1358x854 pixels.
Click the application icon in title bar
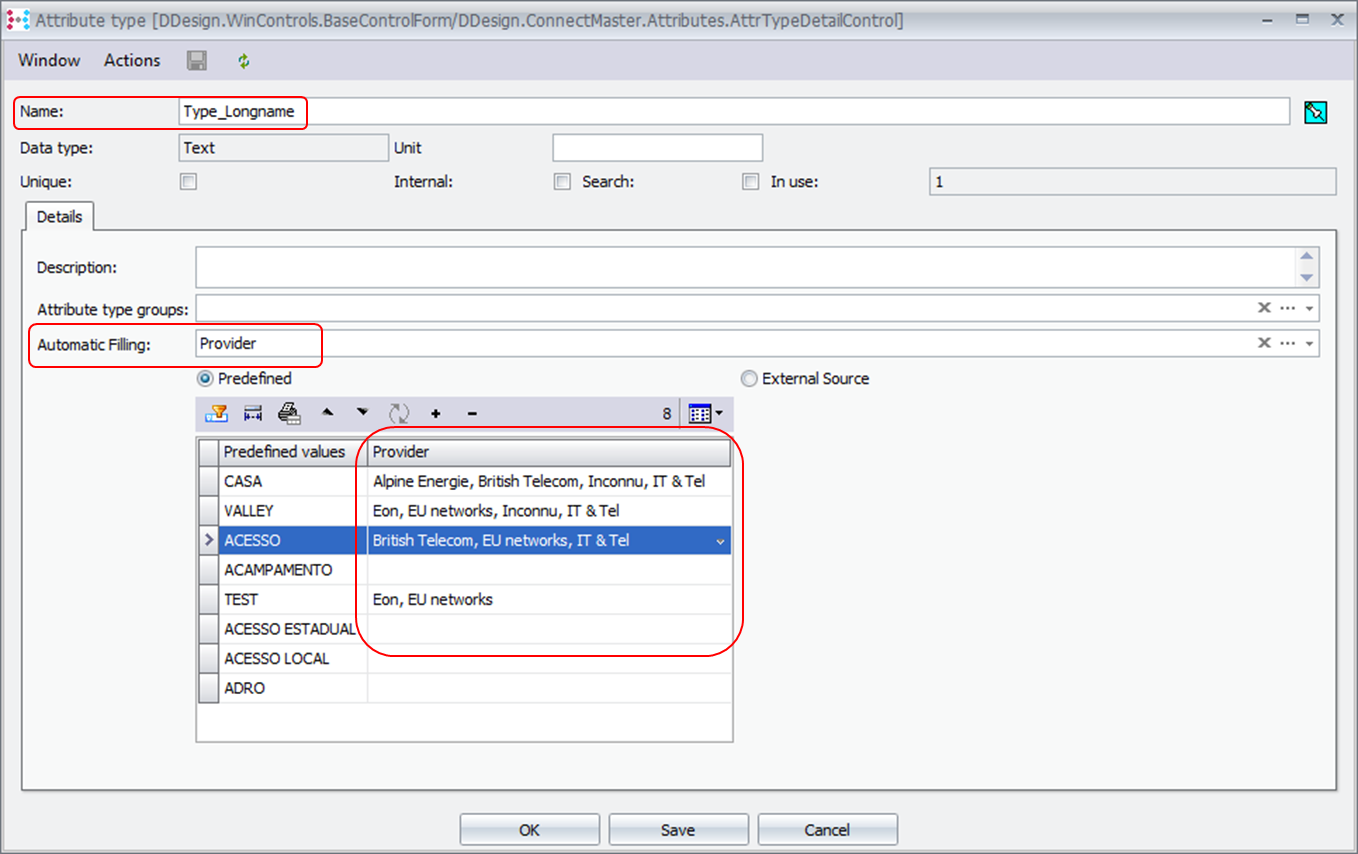point(19,19)
